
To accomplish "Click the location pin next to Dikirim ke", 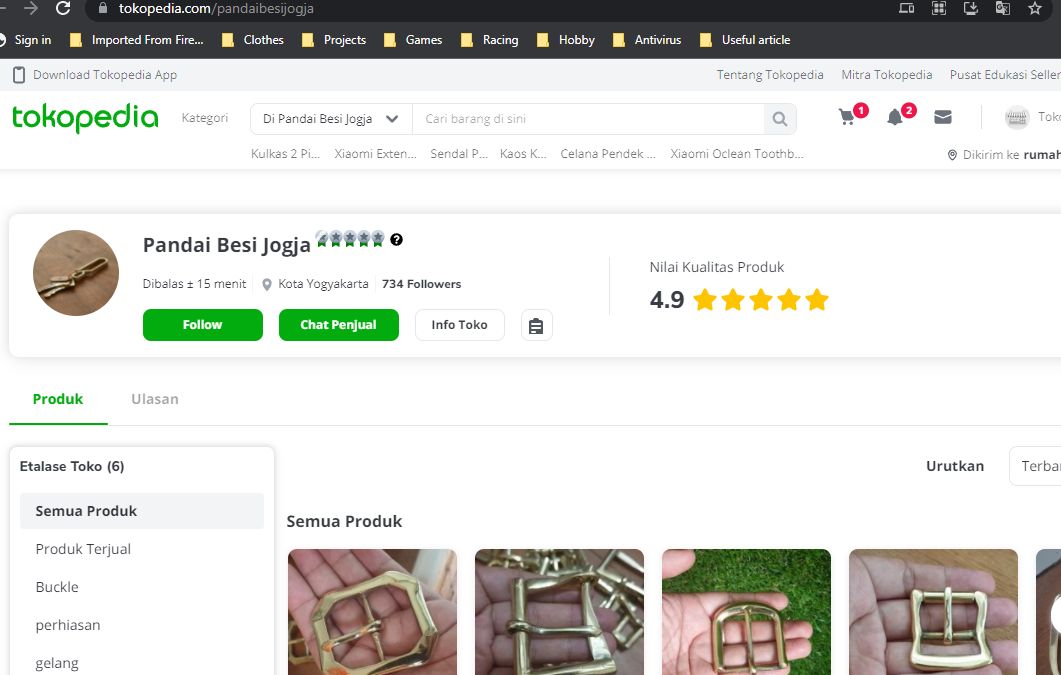I will click(x=951, y=155).
